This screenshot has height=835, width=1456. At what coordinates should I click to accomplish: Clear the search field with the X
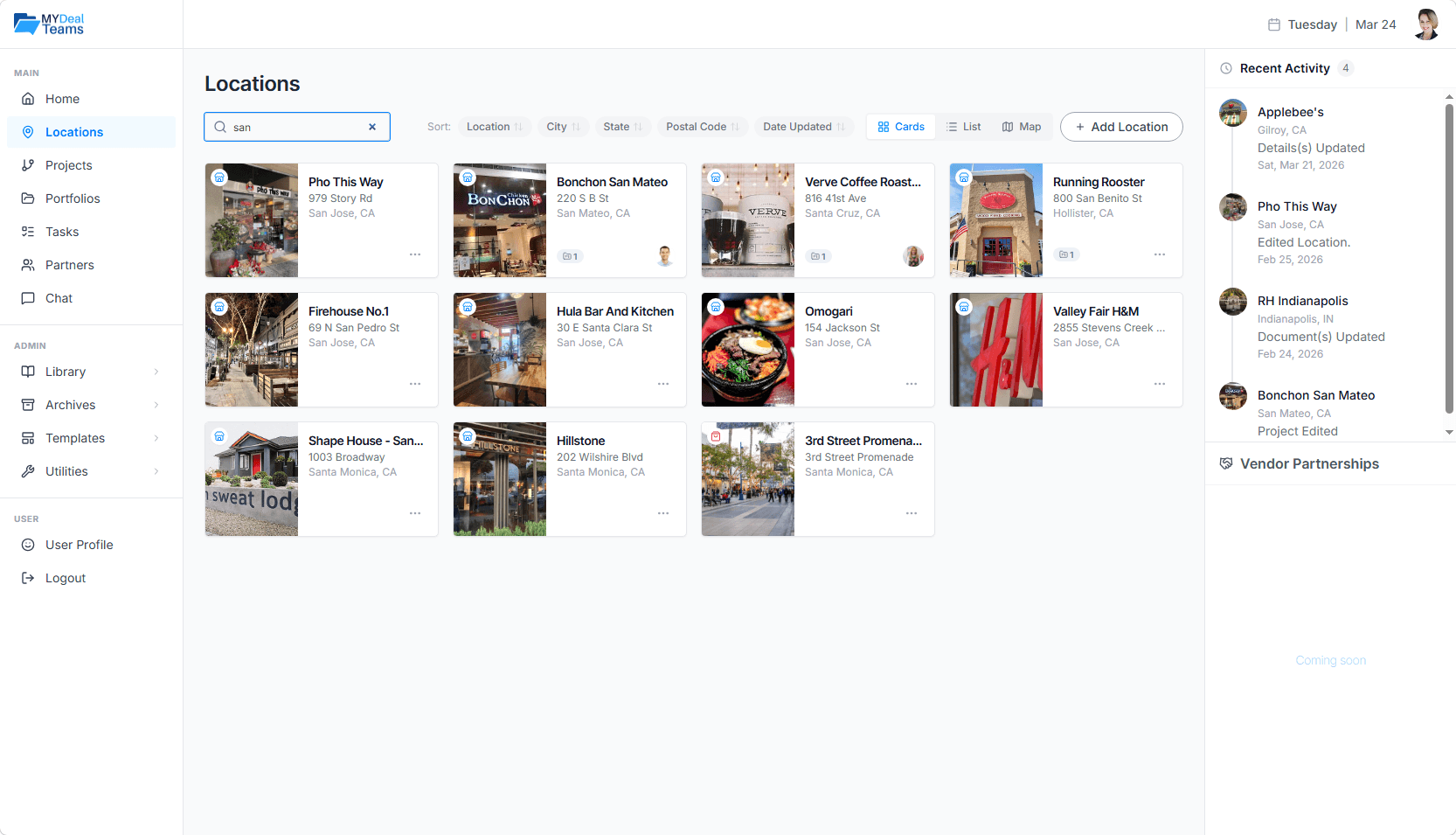click(x=372, y=127)
